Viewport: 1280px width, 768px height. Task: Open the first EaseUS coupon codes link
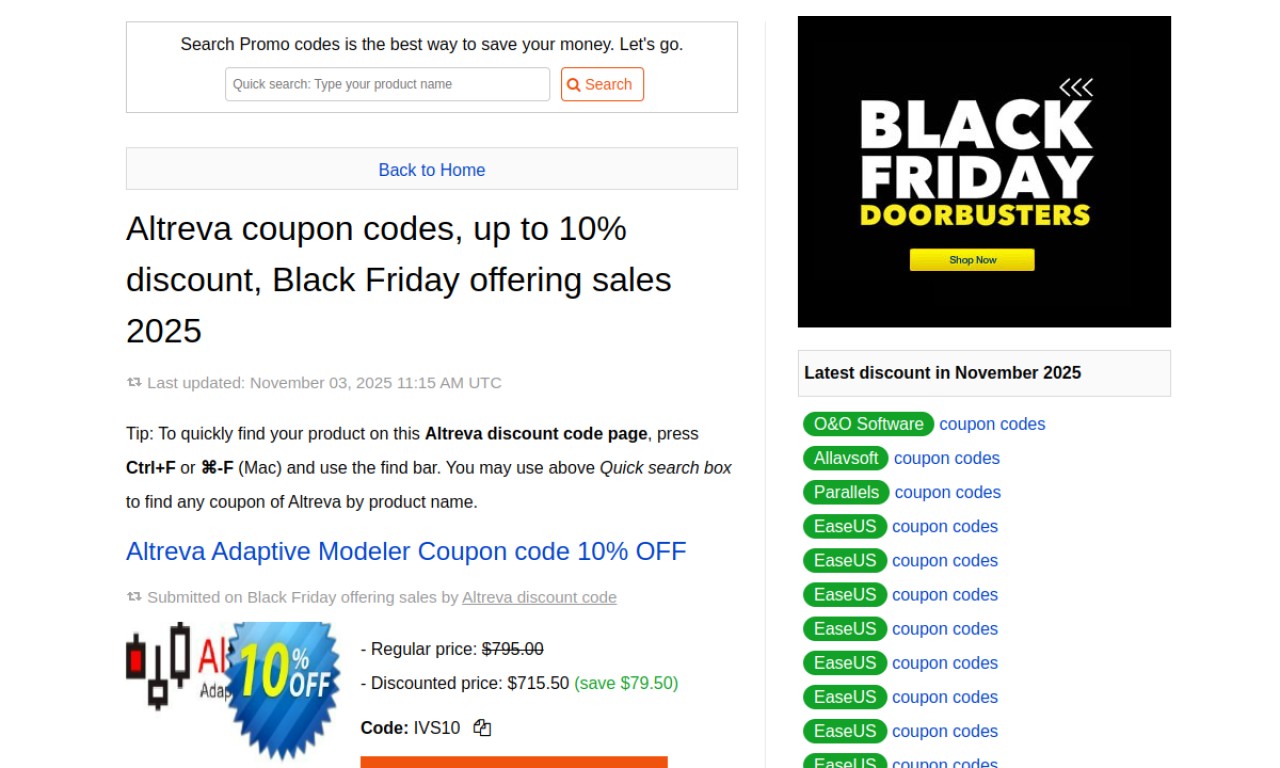(945, 526)
